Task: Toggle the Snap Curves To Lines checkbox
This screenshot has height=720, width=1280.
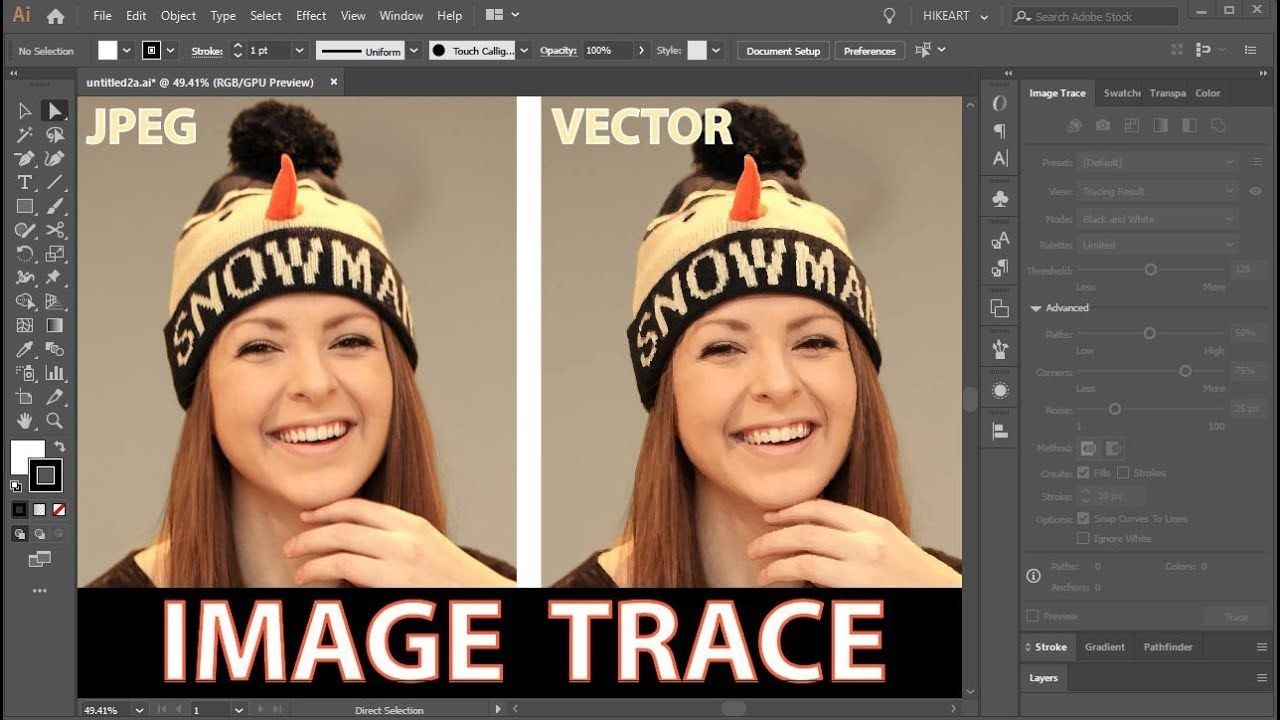Action: (x=1083, y=518)
